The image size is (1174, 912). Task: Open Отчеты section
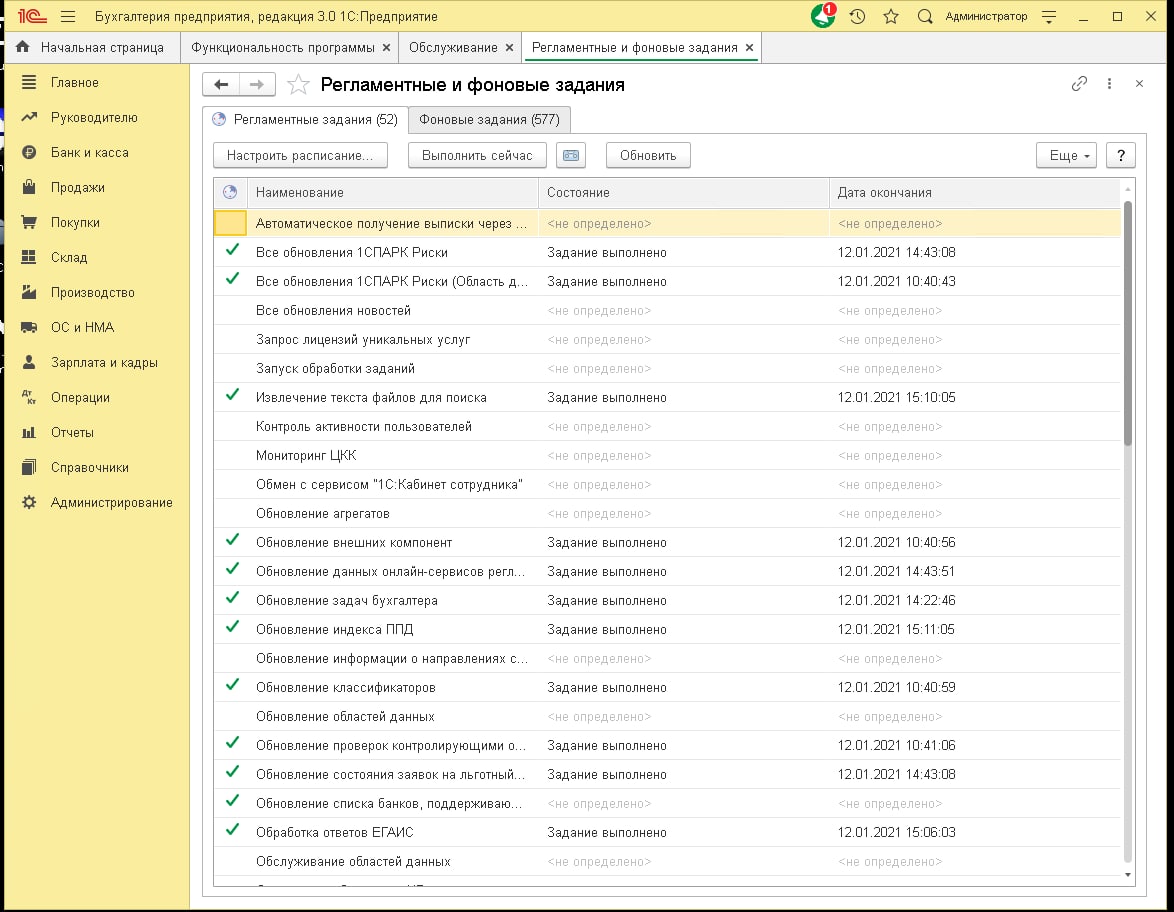[x=72, y=433]
